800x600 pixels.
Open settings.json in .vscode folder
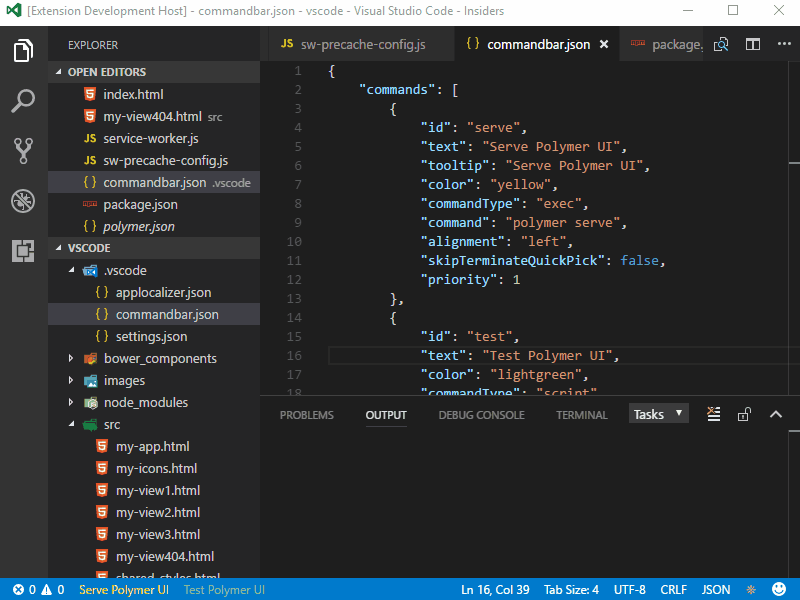[x=154, y=336]
